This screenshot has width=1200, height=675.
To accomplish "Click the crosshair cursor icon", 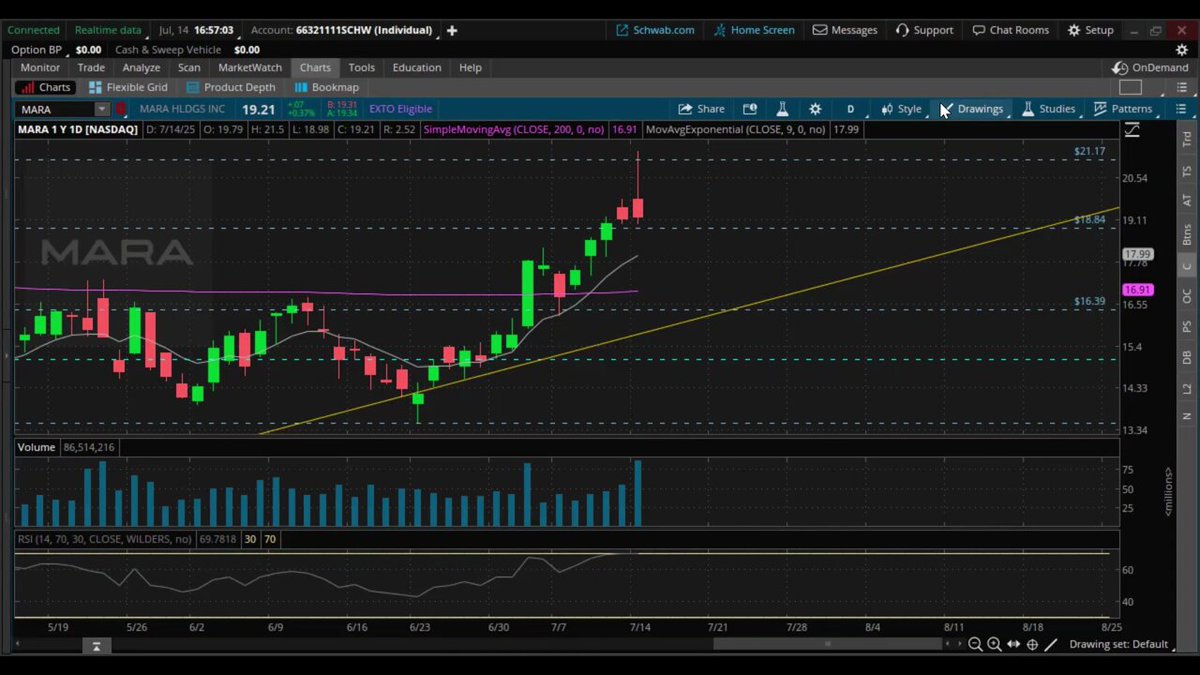I will point(1032,645).
